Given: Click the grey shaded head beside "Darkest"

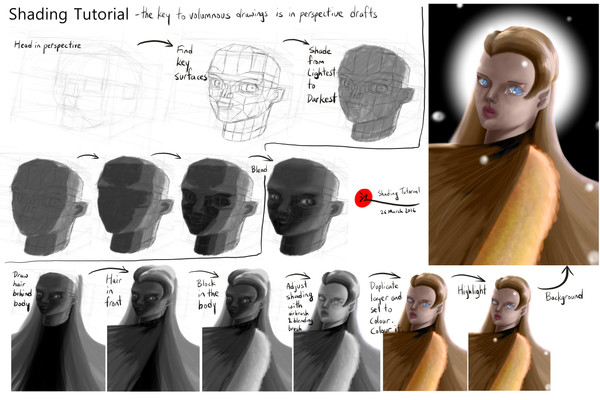Looking at the screenshot, I should [375, 93].
